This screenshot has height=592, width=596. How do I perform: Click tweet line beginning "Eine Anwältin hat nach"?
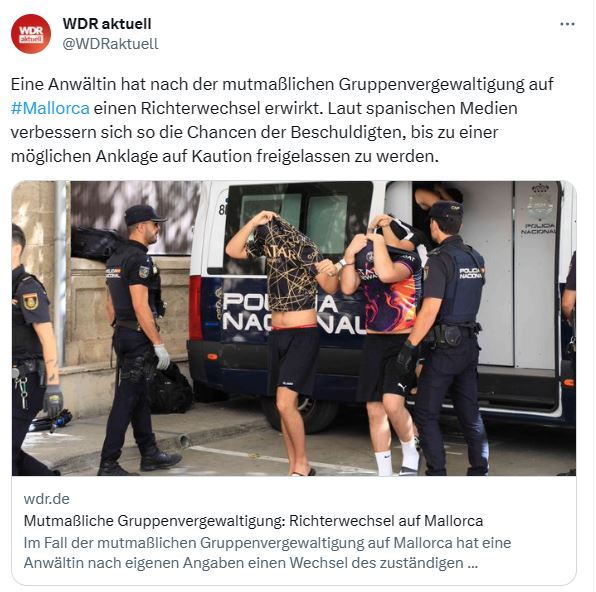(282, 84)
